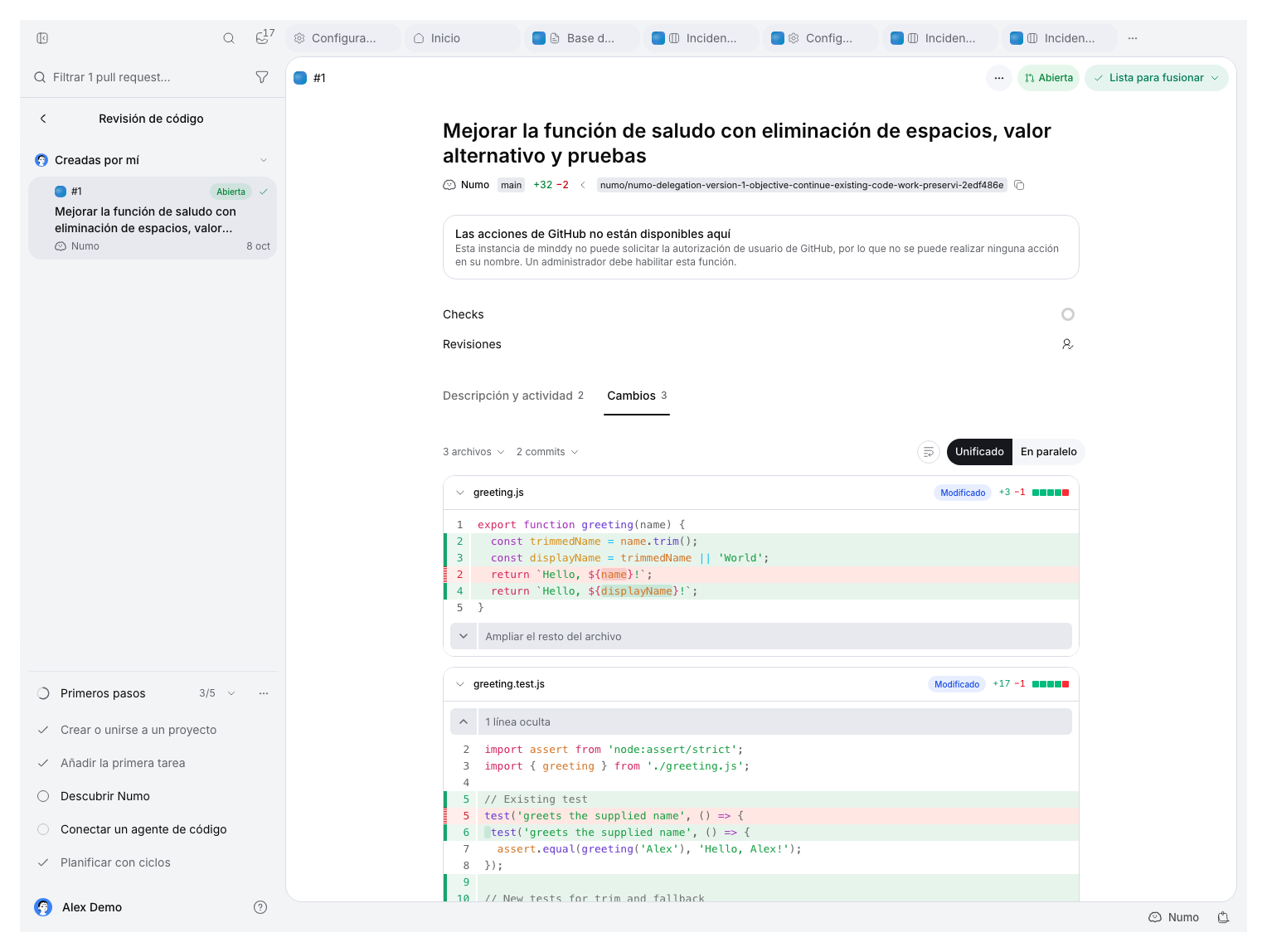Mark Descubrir Numo step as done
1267x952 pixels.
pos(43,796)
